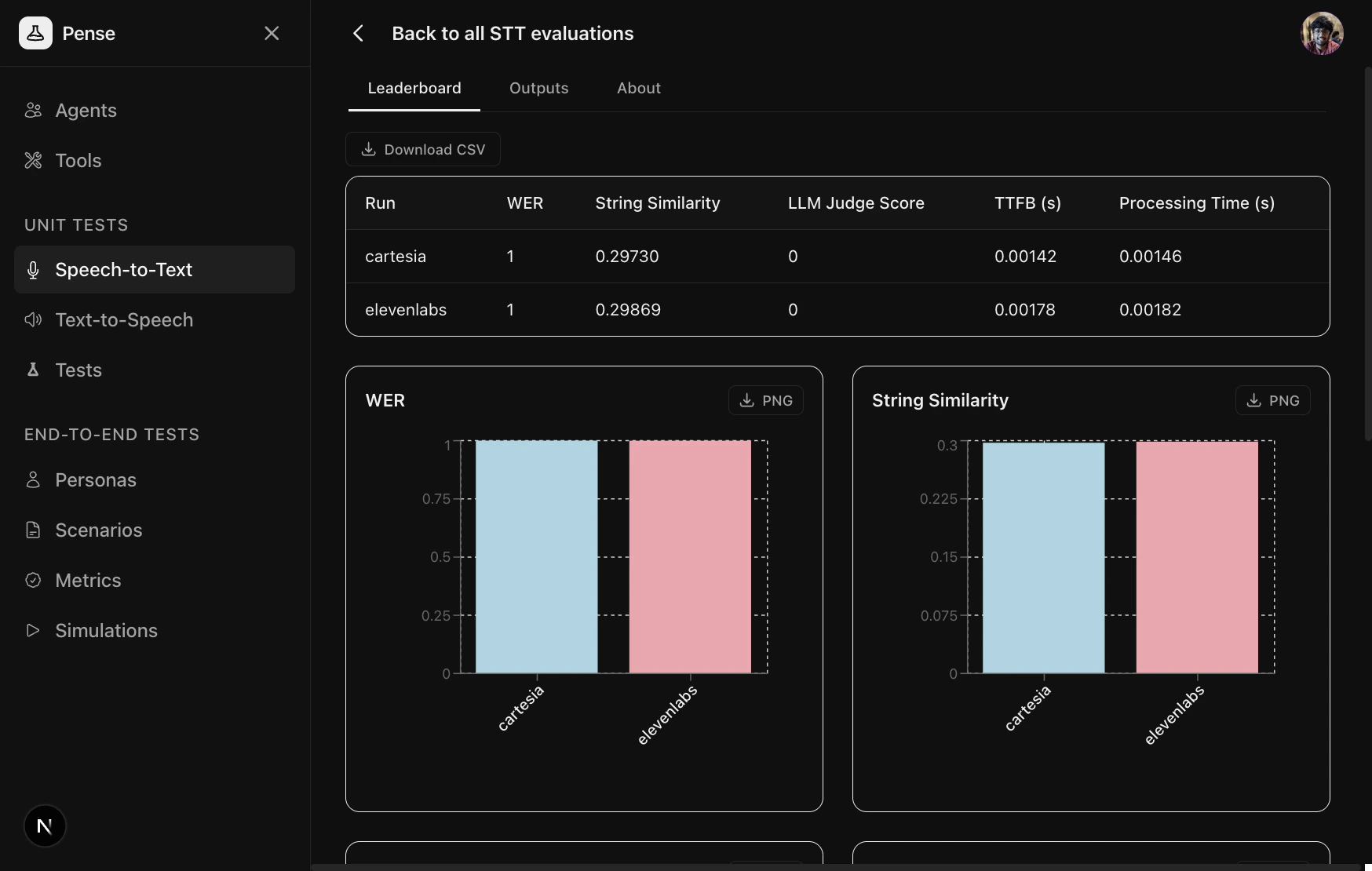The image size is (1372, 871).
Task: Select the Simulations play icon
Action: tap(33, 630)
